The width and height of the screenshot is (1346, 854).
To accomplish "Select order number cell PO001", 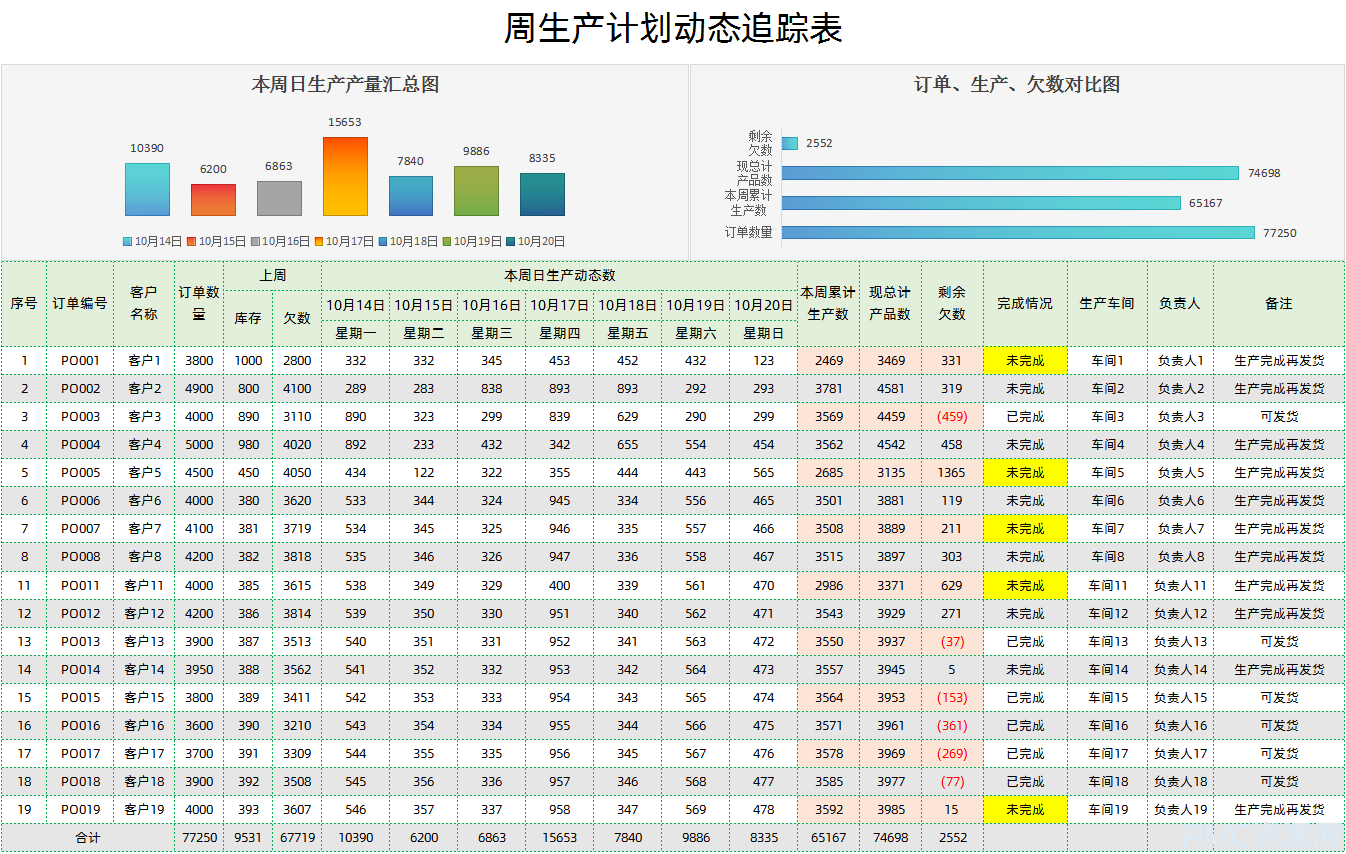I will [x=80, y=361].
